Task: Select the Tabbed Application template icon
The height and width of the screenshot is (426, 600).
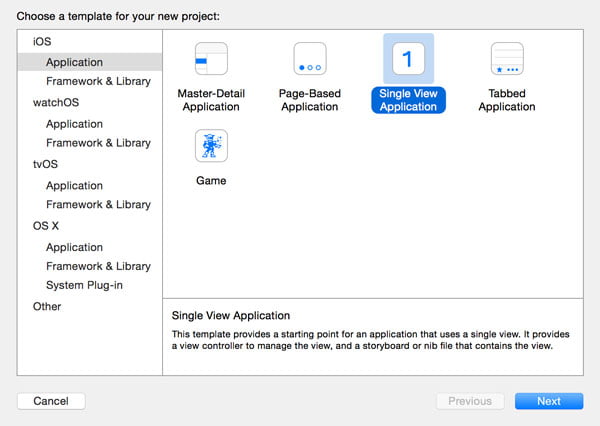Action: point(506,60)
